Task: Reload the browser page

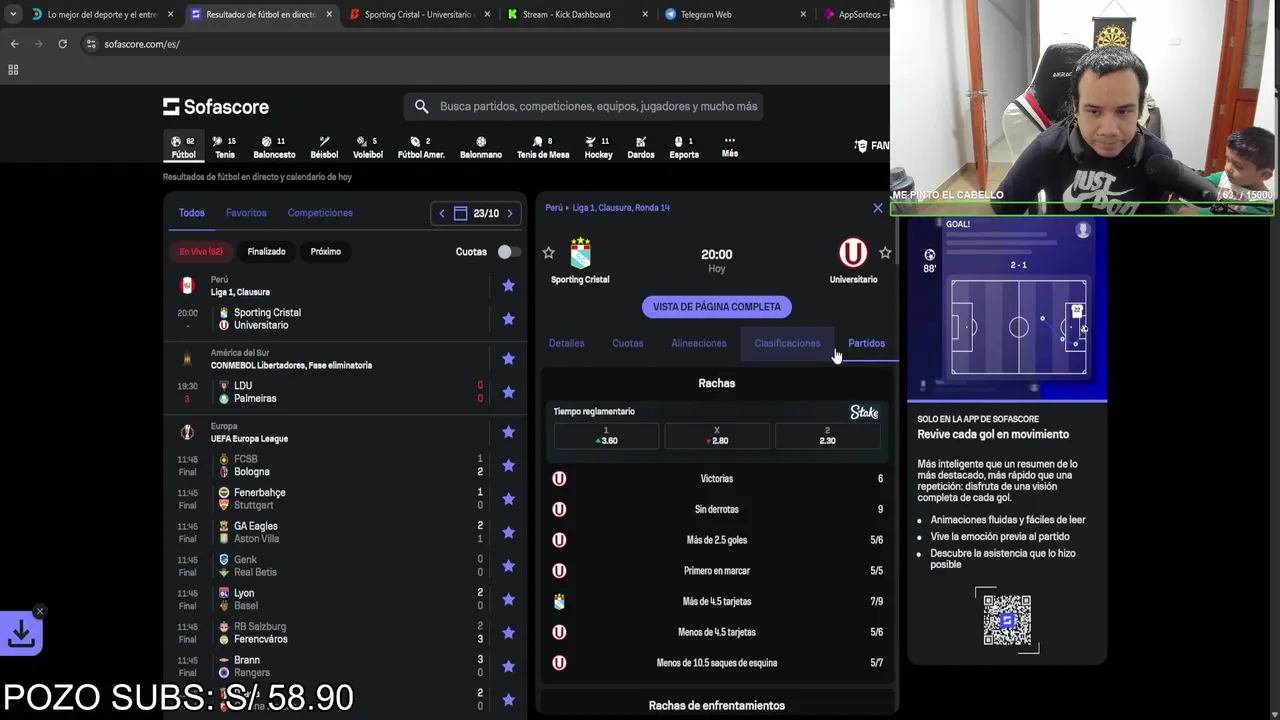Action: click(62, 44)
